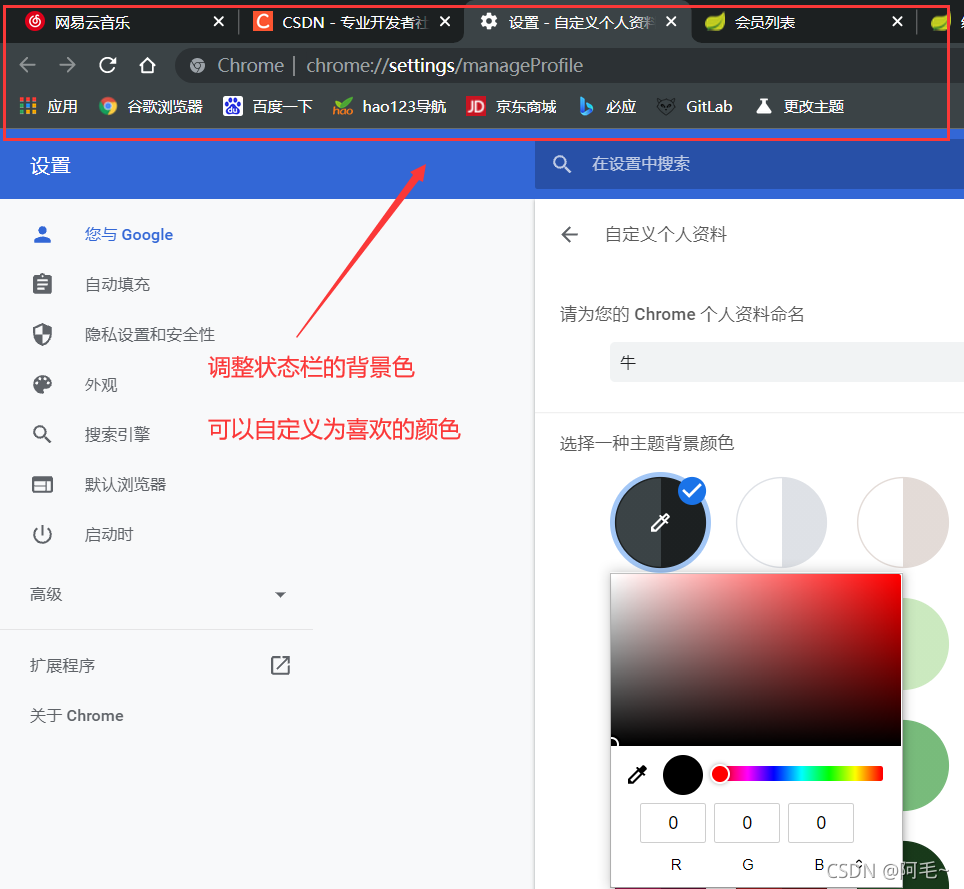The height and width of the screenshot is (889, 964).
Task: Open the 百度一下 bookmark
Action: [x=268, y=106]
